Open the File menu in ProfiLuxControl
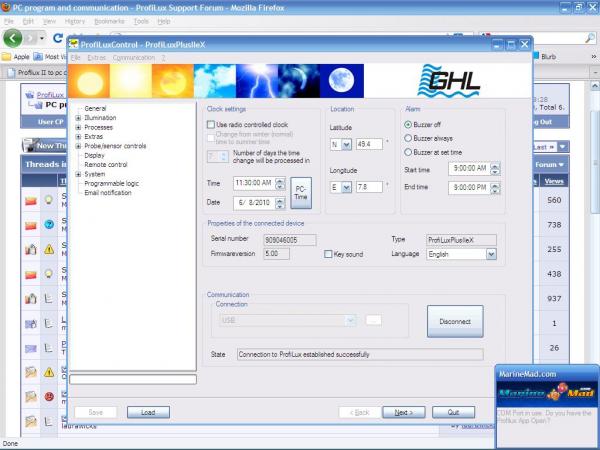The height and width of the screenshot is (450, 600). point(76,57)
